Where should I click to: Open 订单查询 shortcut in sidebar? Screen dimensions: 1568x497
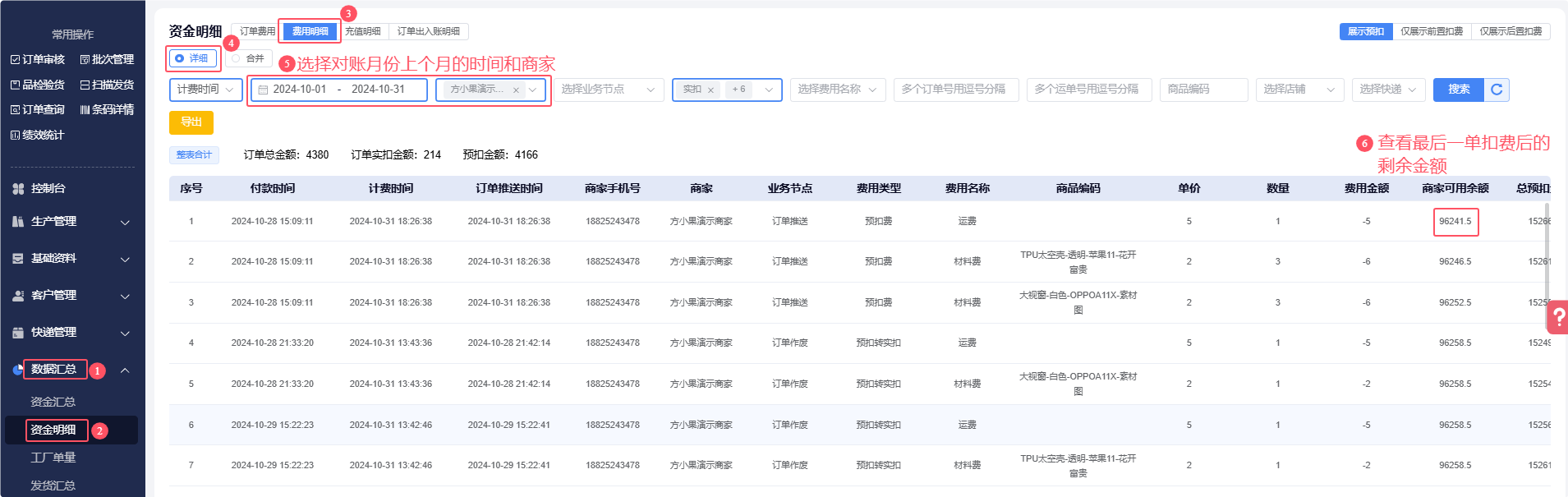click(x=38, y=109)
